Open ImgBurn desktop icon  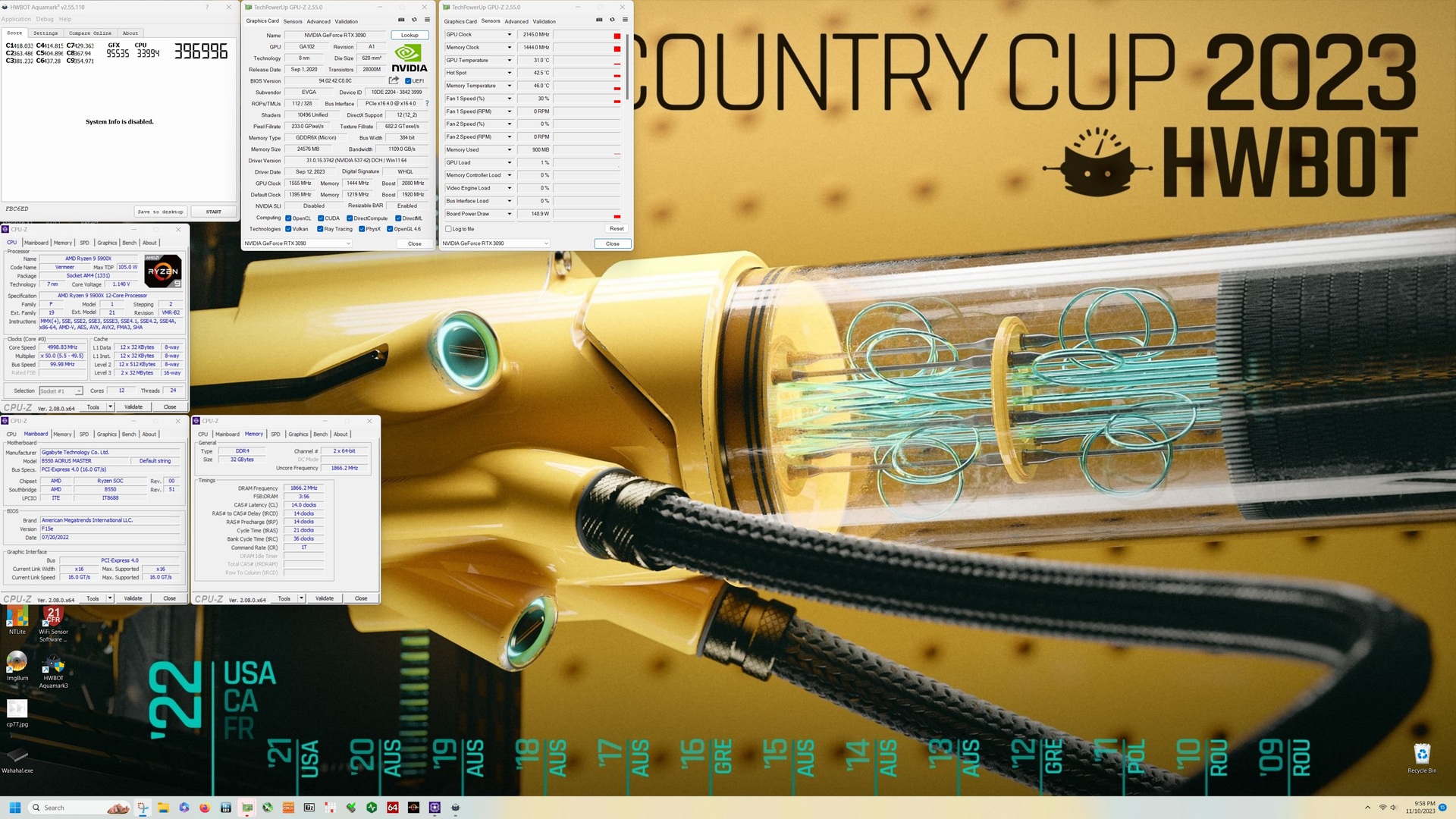pyautogui.click(x=17, y=666)
